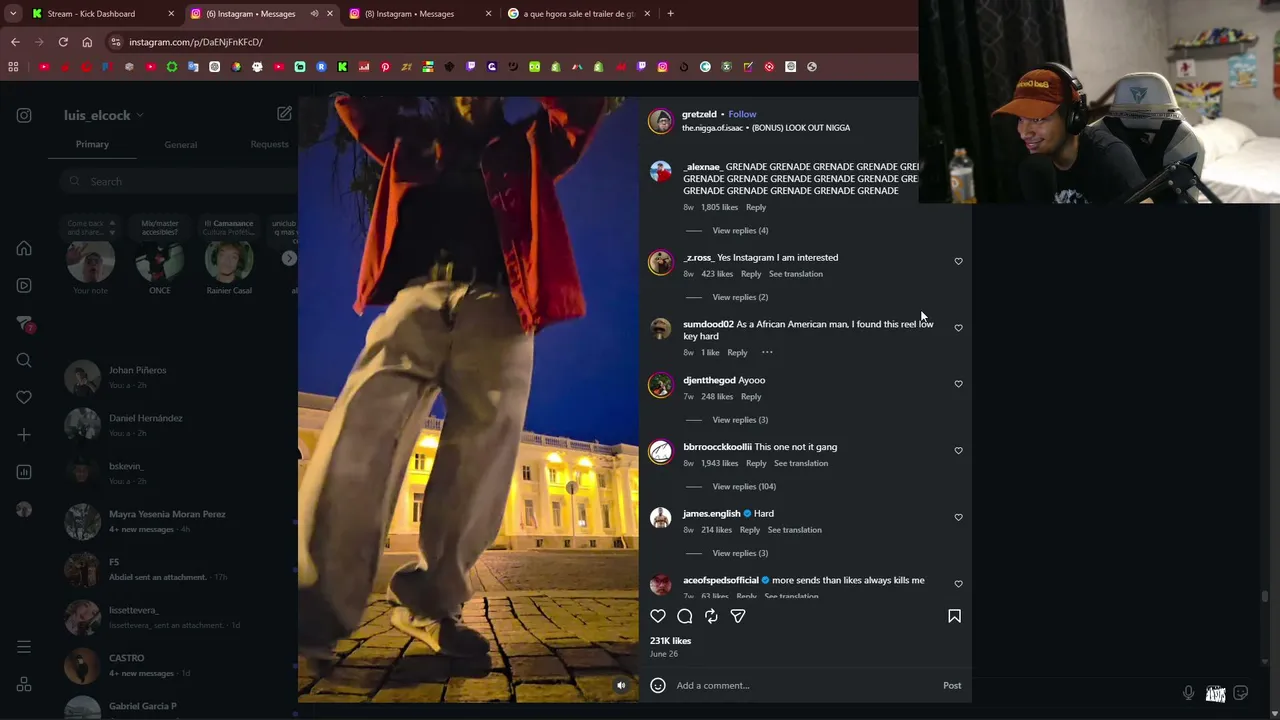Open the Dashboard chart icon in sidebar
1280x720 pixels.
click(24, 472)
